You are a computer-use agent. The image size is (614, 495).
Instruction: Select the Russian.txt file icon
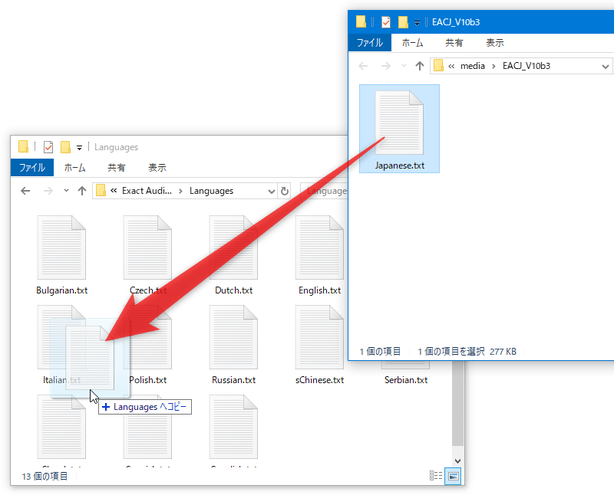coord(233,337)
